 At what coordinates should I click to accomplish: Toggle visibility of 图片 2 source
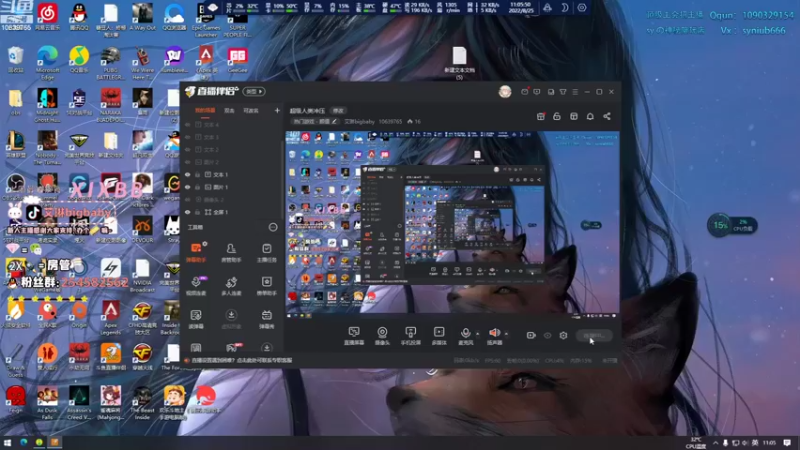(188, 162)
